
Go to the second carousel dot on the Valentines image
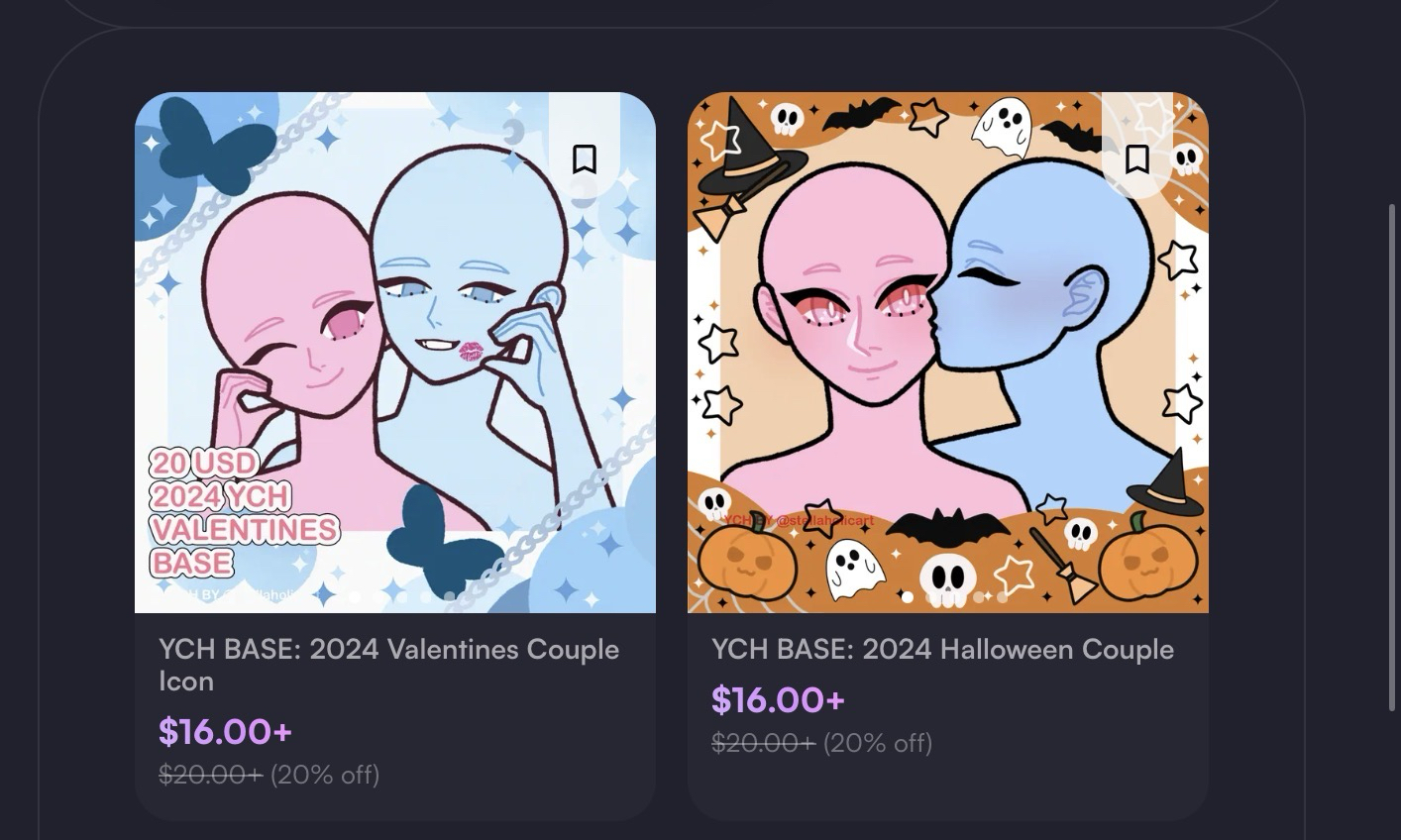point(377,597)
